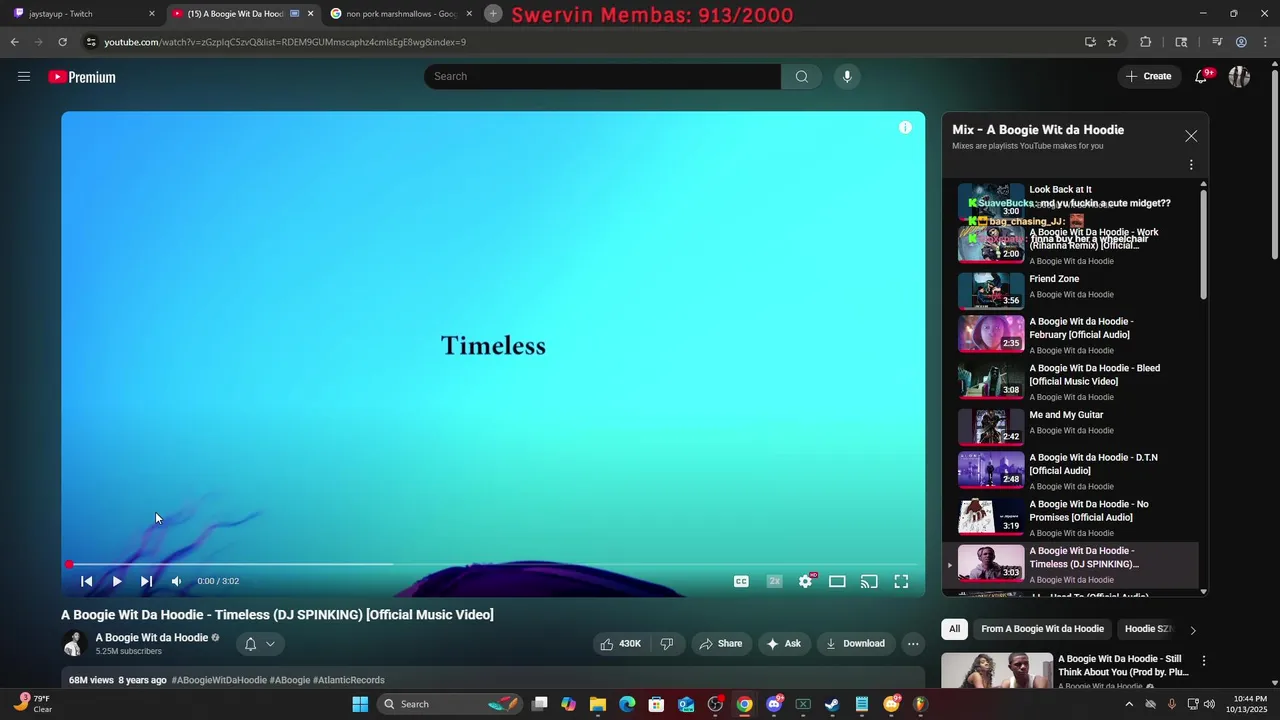Show the video info card icon

click(905, 128)
